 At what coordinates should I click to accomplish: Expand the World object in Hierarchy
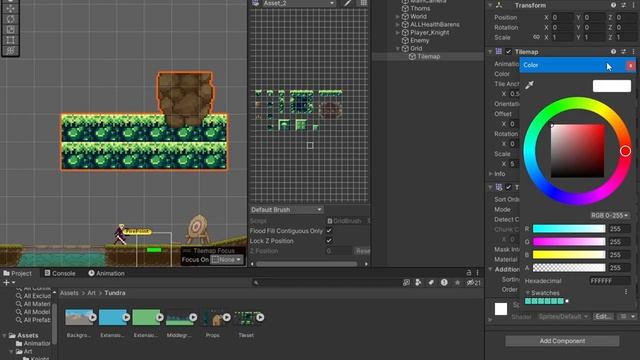click(398, 17)
